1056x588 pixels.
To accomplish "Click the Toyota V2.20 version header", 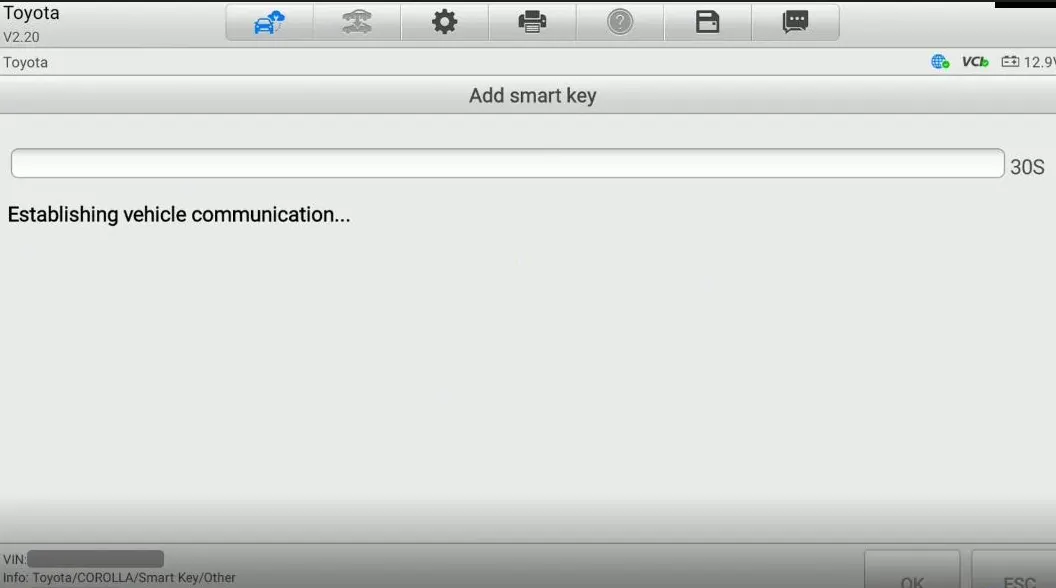I will pyautogui.click(x=31, y=24).
